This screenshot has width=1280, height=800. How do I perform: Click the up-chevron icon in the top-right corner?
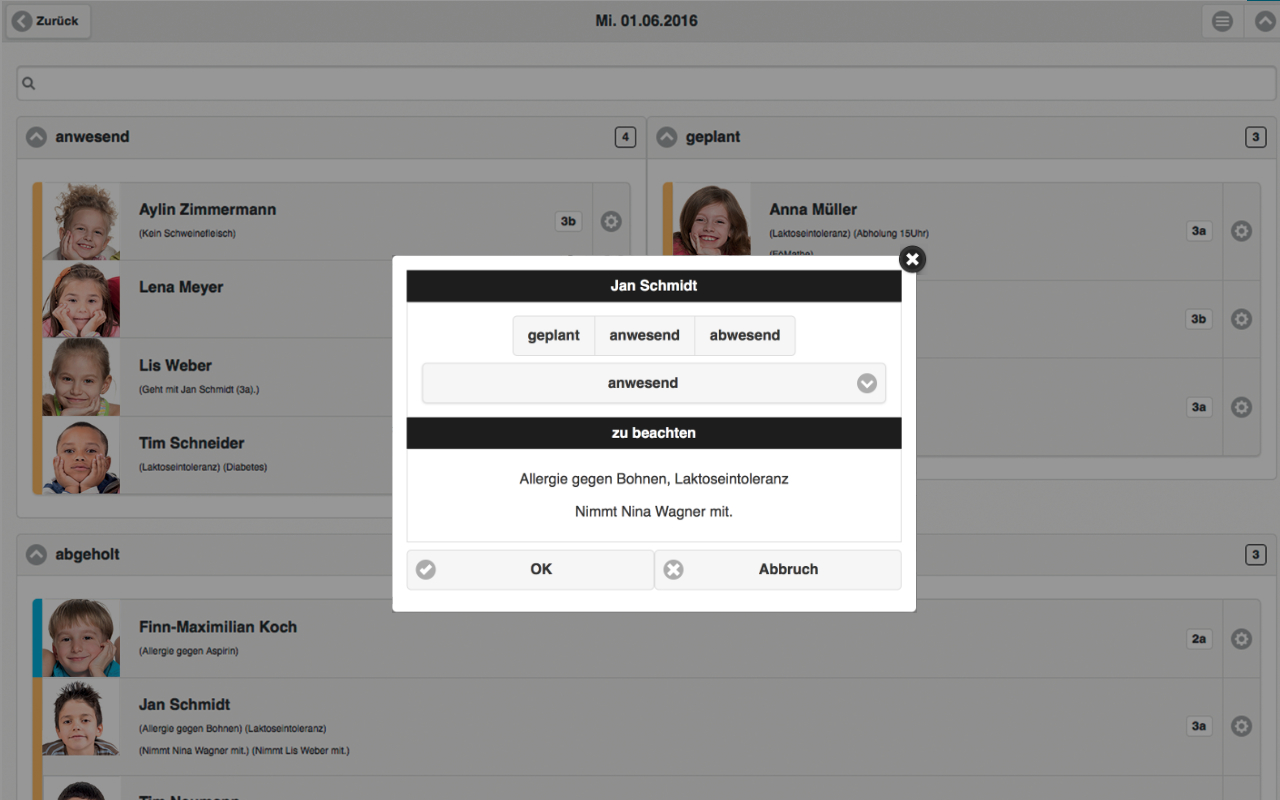click(1264, 20)
